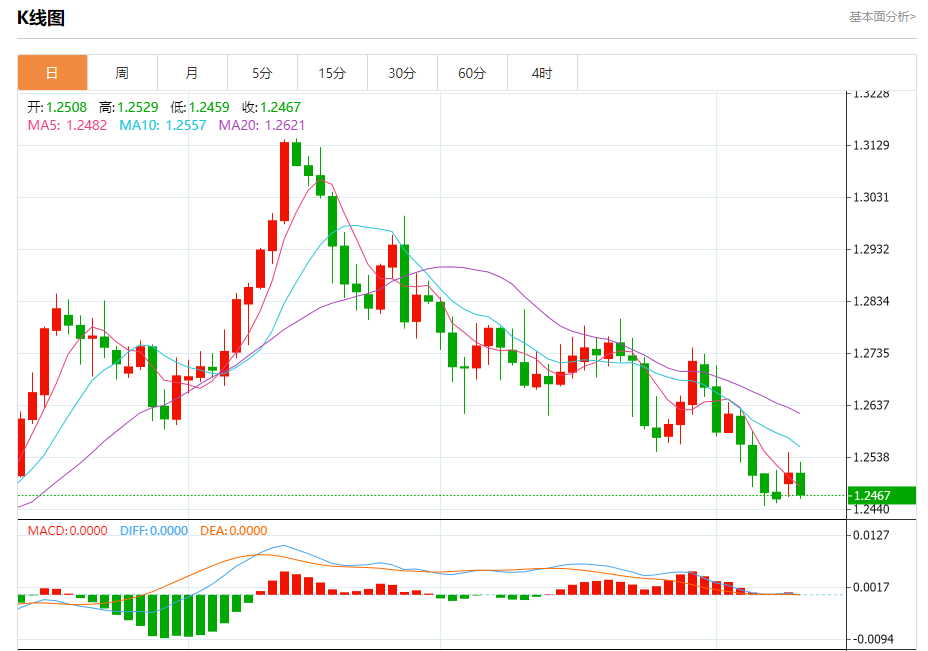Switch to the 月 monthly tab
The width and height of the screenshot is (928, 651).
pyautogui.click(x=192, y=73)
